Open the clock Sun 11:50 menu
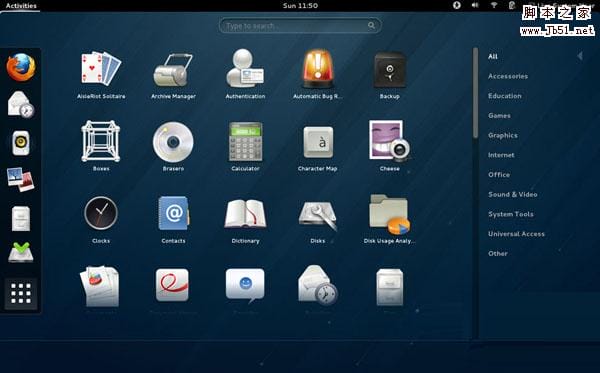This screenshot has height=373, width=600. (300, 6)
